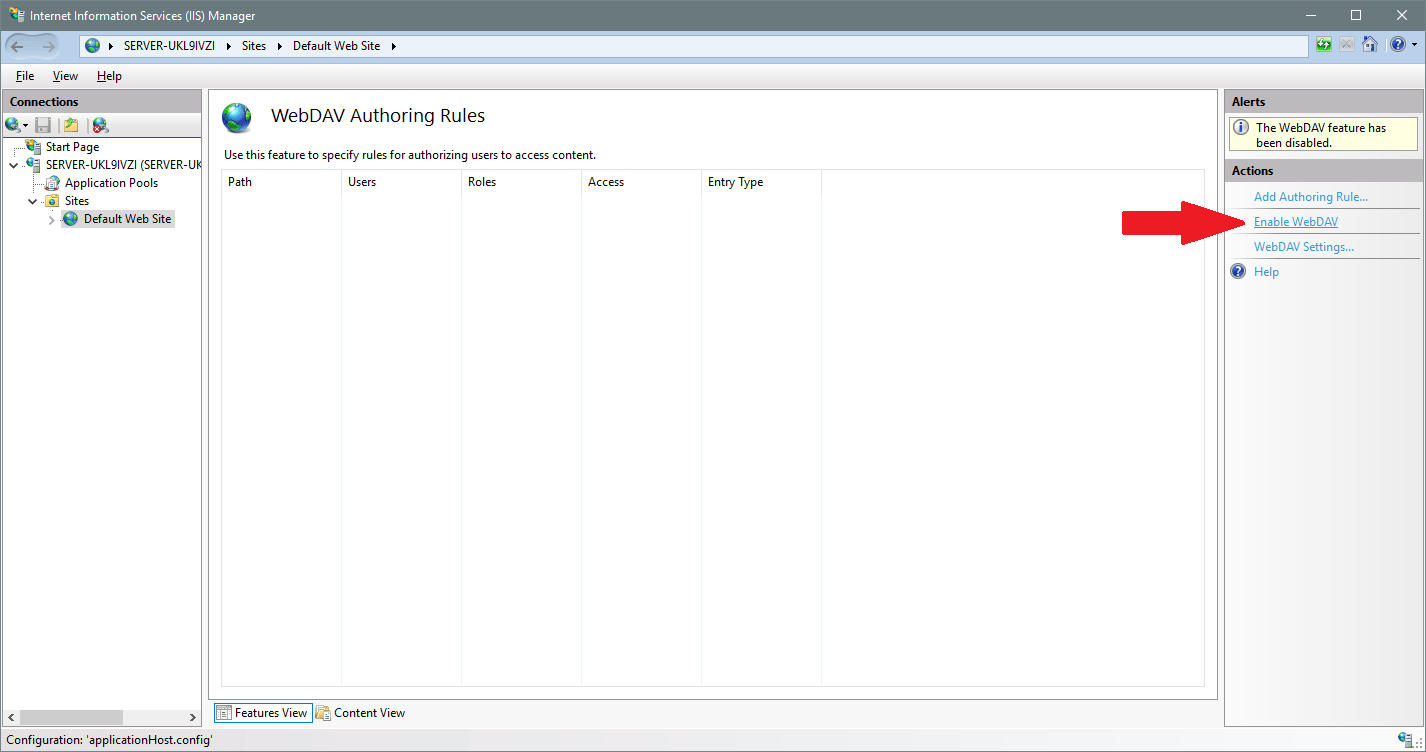Click the Back navigation arrow
1426x752 pixels.
[18, 46]
